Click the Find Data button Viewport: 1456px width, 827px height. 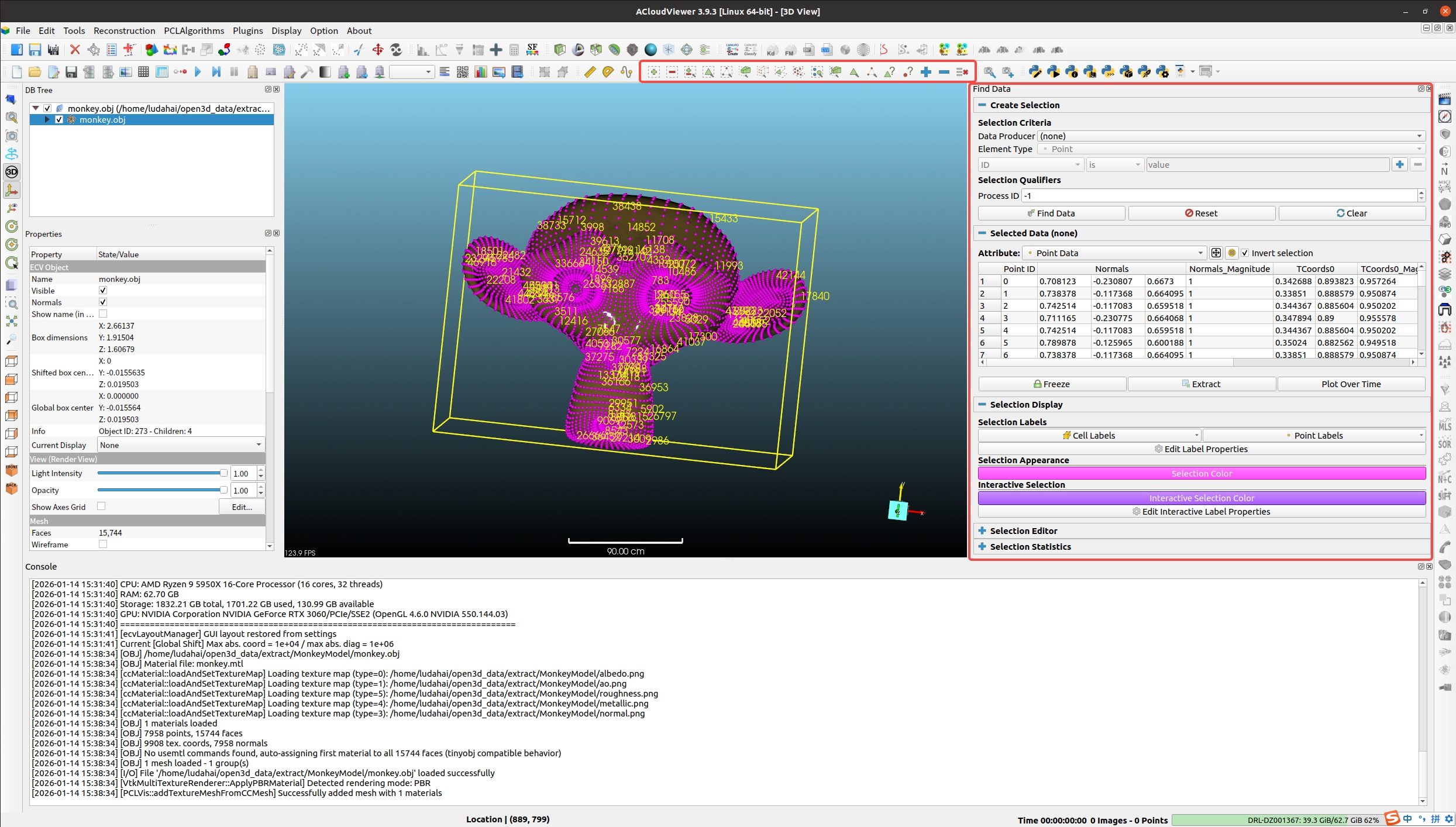click(1051, 213)
